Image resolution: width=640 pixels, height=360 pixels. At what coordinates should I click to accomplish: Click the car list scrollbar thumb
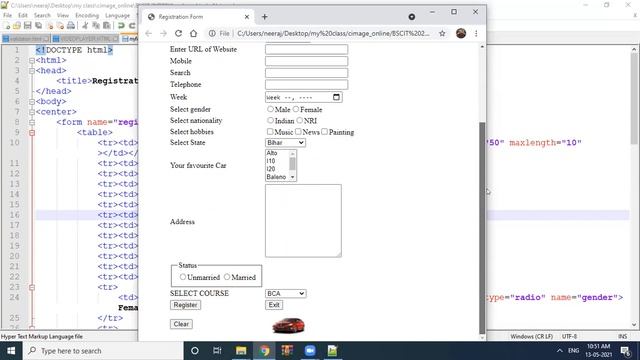(x=292, y=163)
